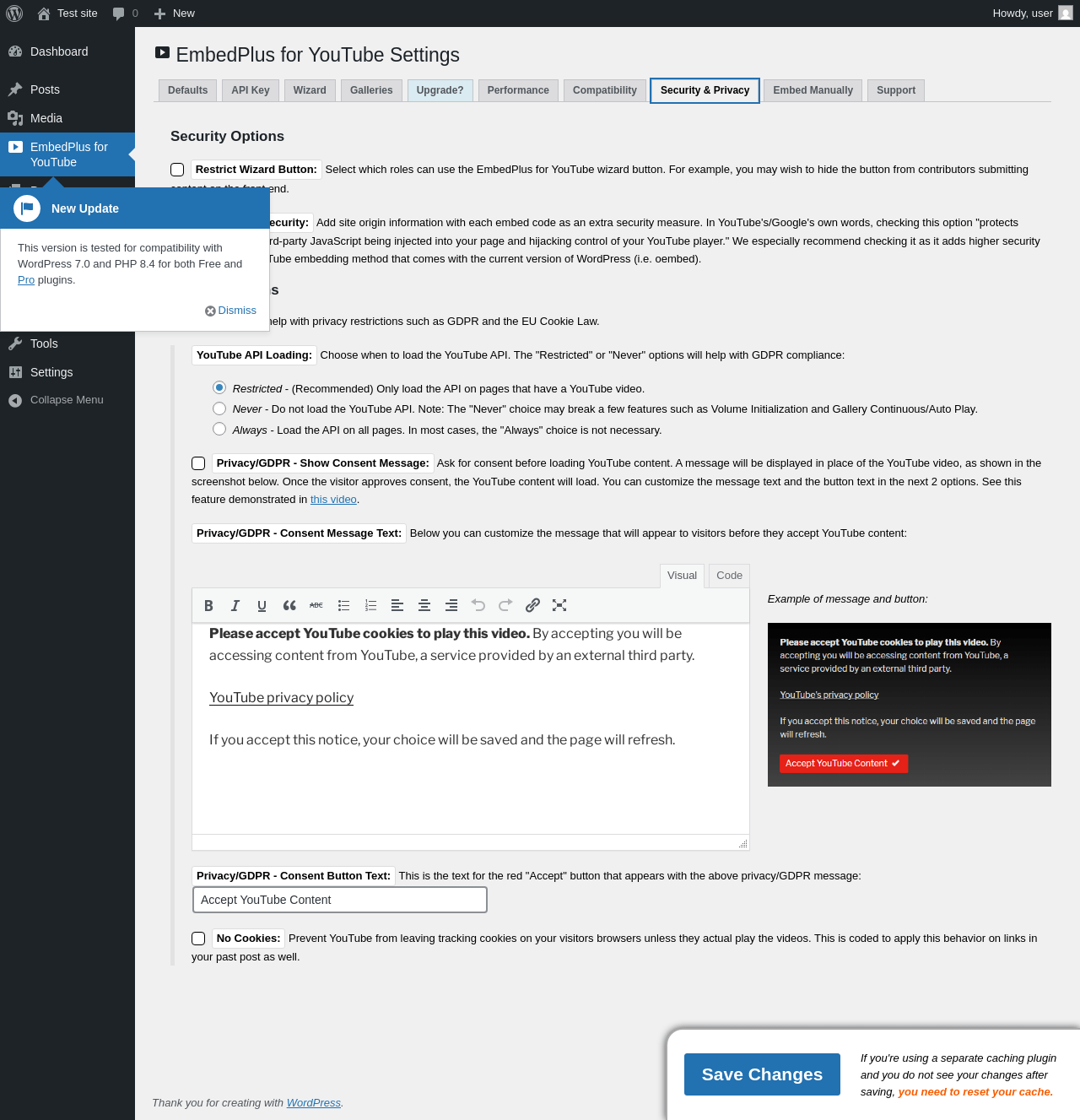Select the Security & Privacy tab
The width and height of the screenshot is (1080, 1120).
pos(705,90)
